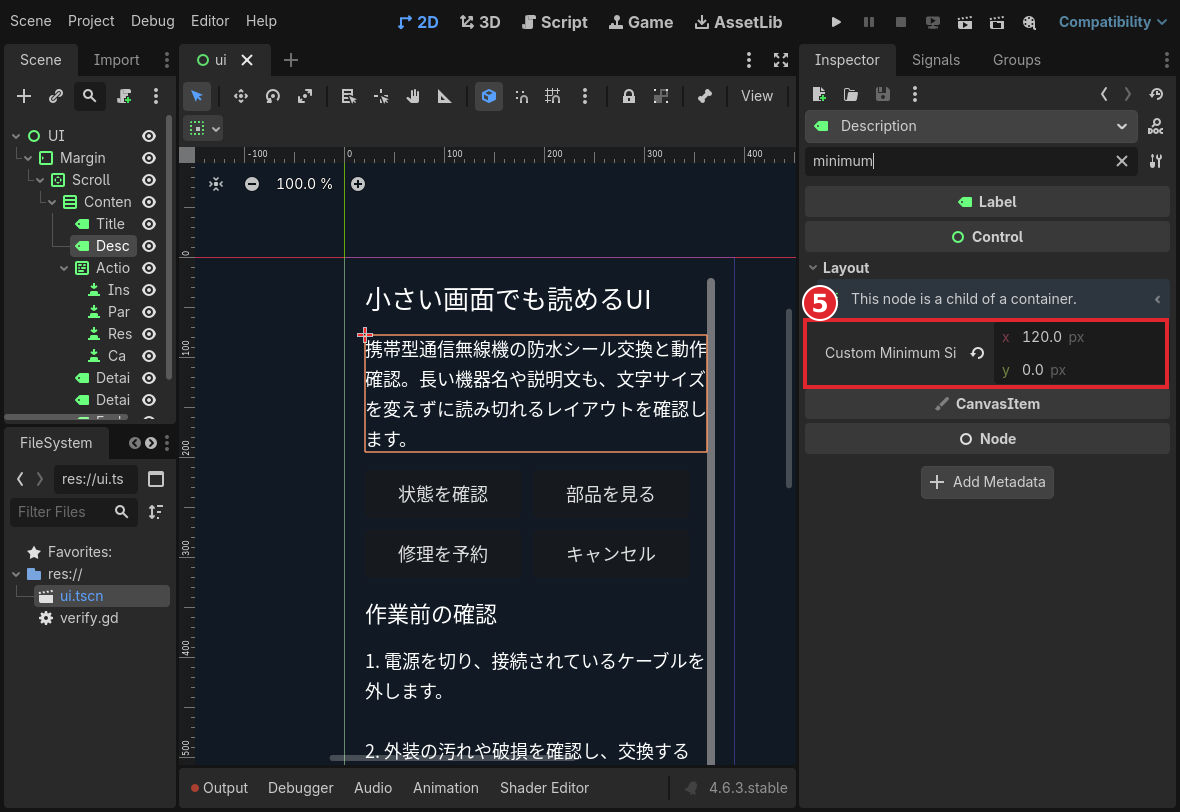Collapse the Actio node

click(x=64, y=268)
